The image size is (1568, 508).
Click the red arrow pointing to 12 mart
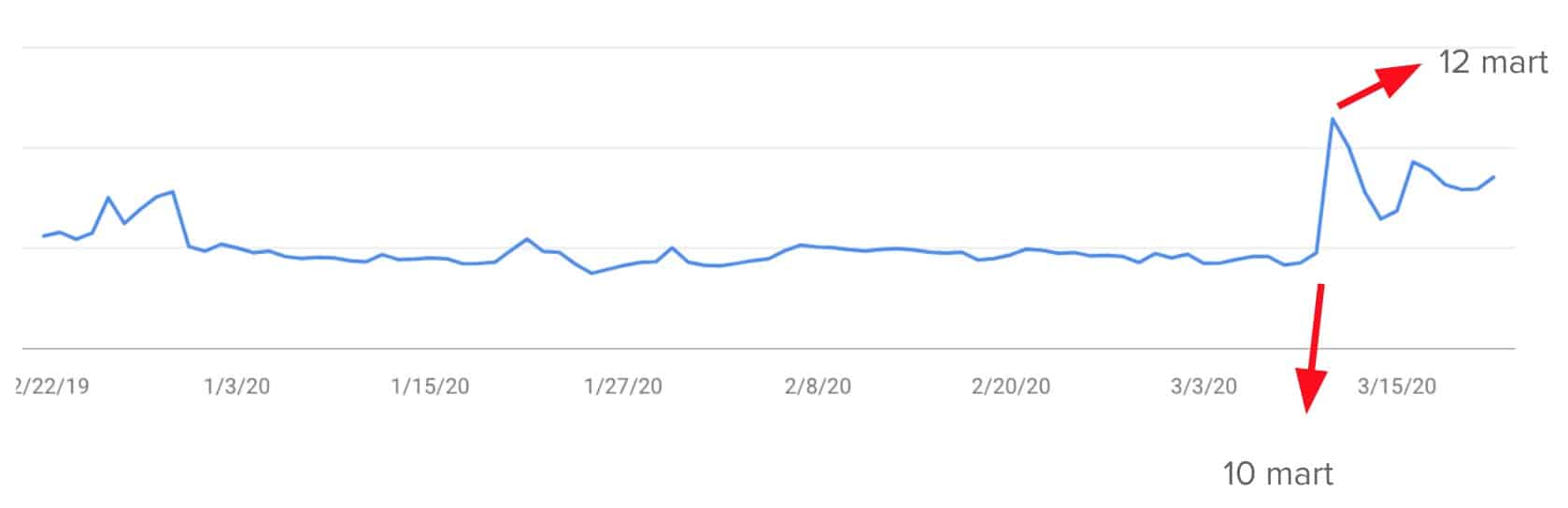tap(1379, 84)
